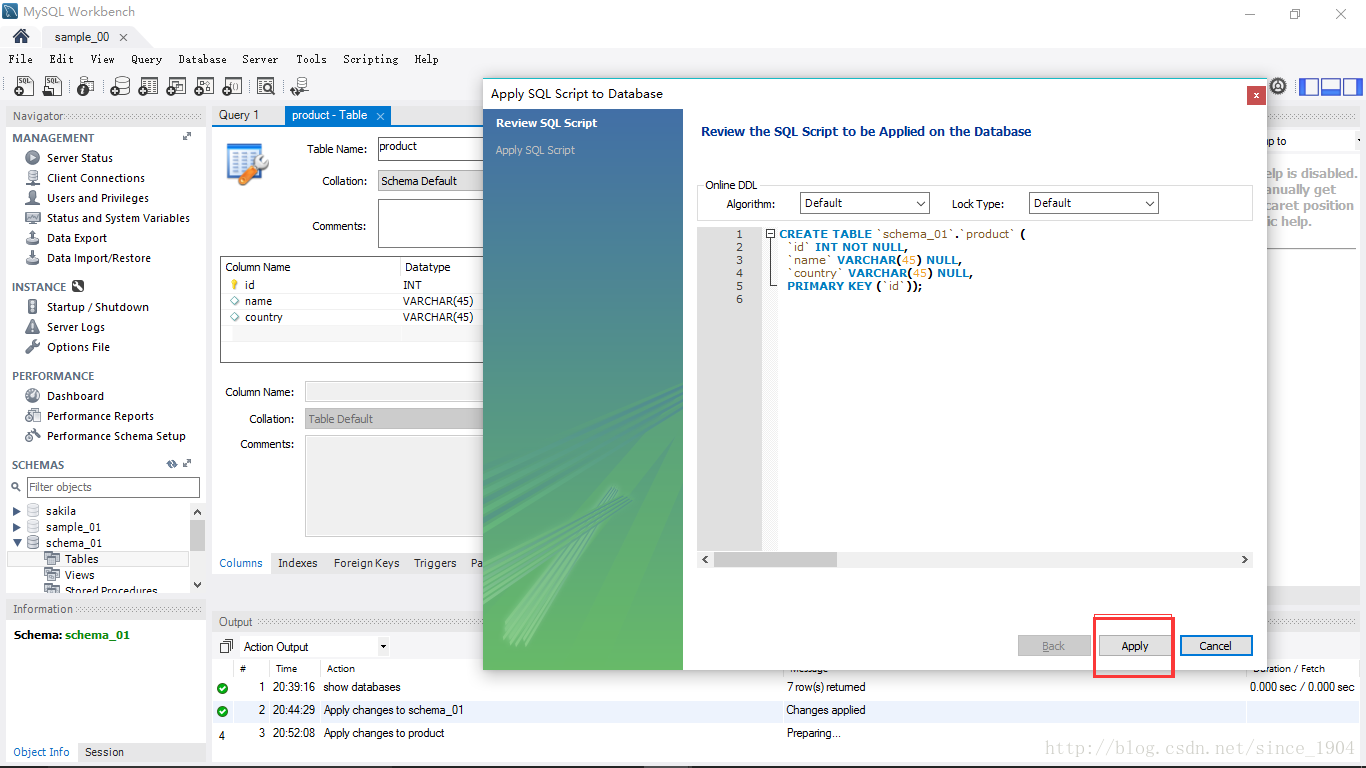Expand the sakila schema node
This screenshot has width=1366, height=768.
pyautogui.click(x=16, y=511)
